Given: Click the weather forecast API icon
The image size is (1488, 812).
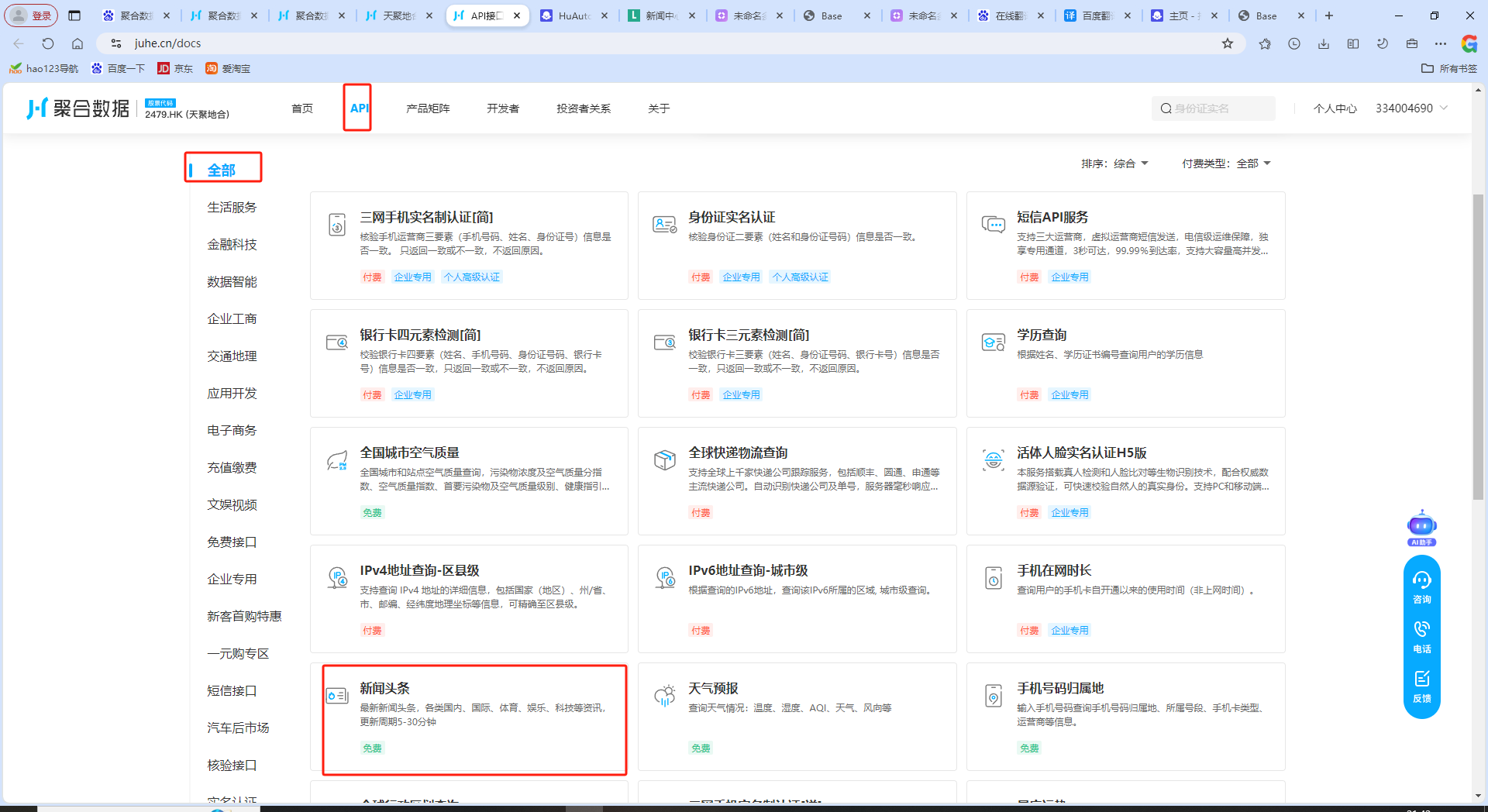Looking at the screenshot, I should point(664,696).
